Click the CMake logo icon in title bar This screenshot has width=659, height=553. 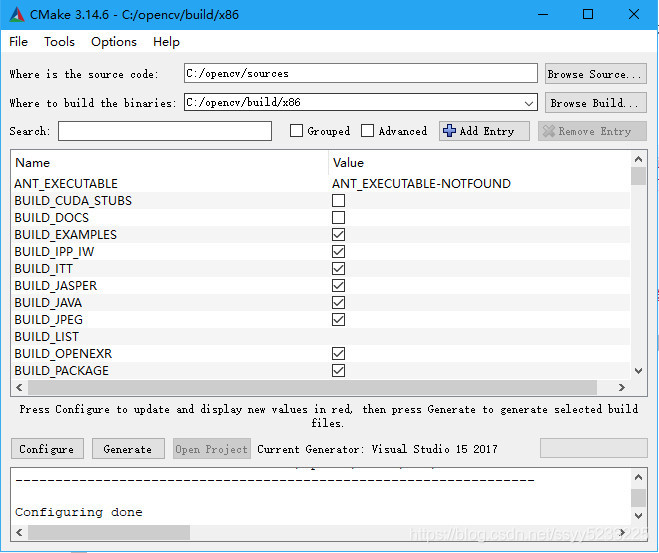click(x=17, y=15)
